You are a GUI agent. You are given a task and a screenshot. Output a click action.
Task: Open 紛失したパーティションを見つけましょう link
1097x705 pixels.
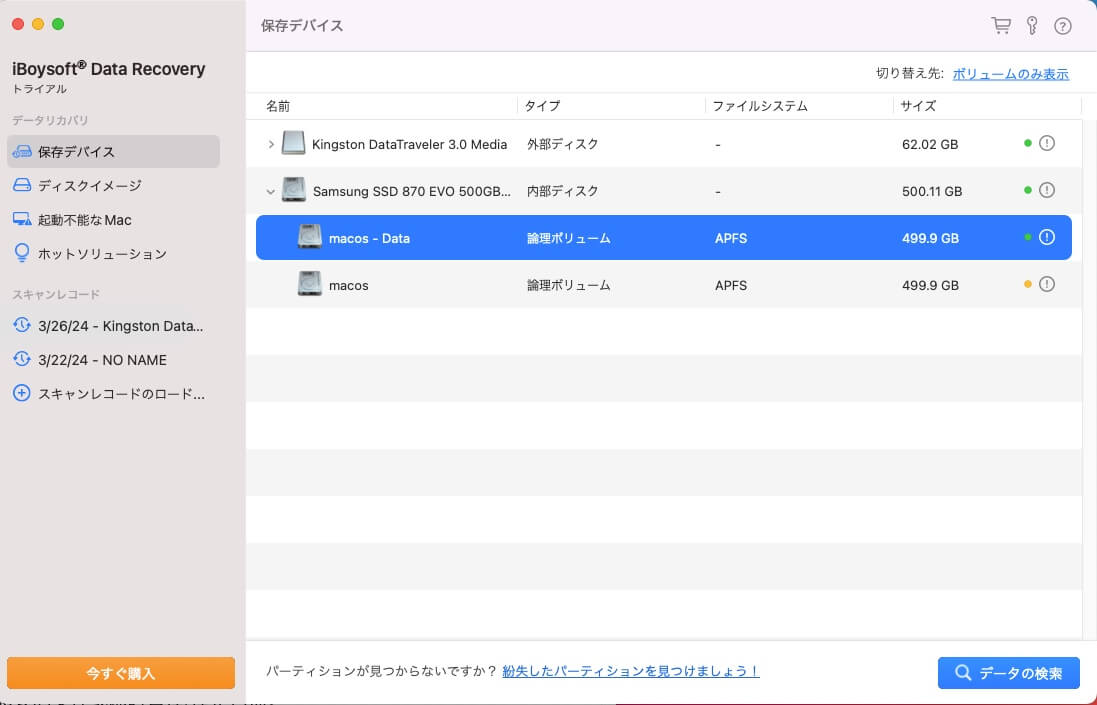[630, 672]
